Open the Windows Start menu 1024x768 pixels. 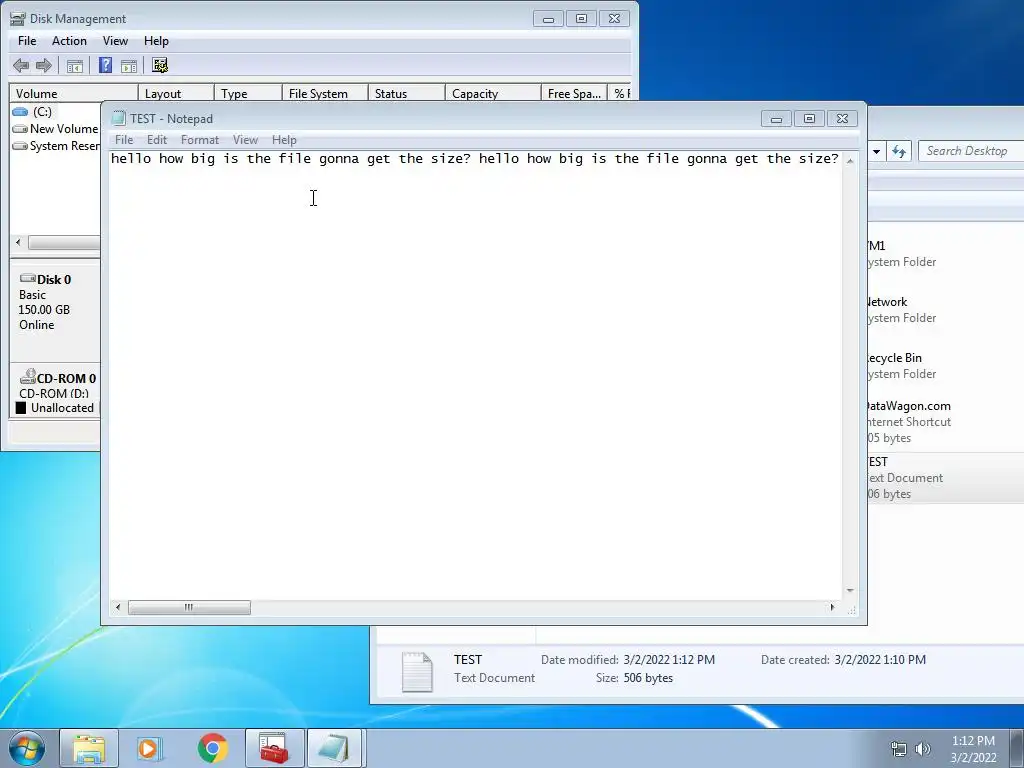(27, 748)
